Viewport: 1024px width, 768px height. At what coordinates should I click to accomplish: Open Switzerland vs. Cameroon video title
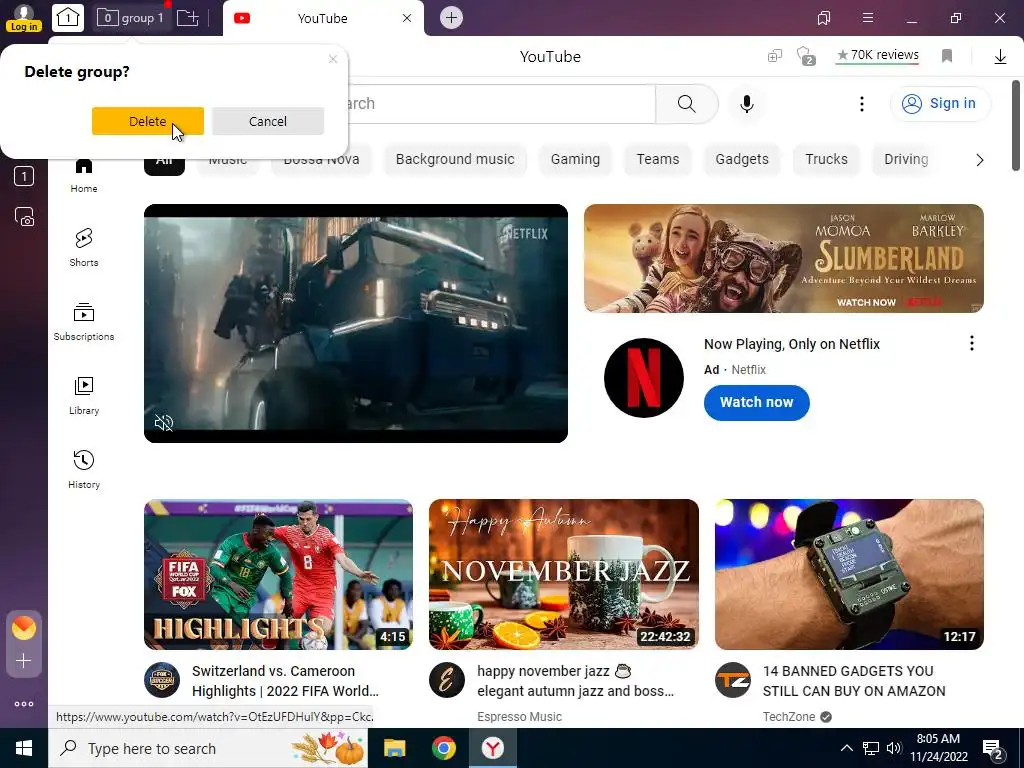pos(285,681)
